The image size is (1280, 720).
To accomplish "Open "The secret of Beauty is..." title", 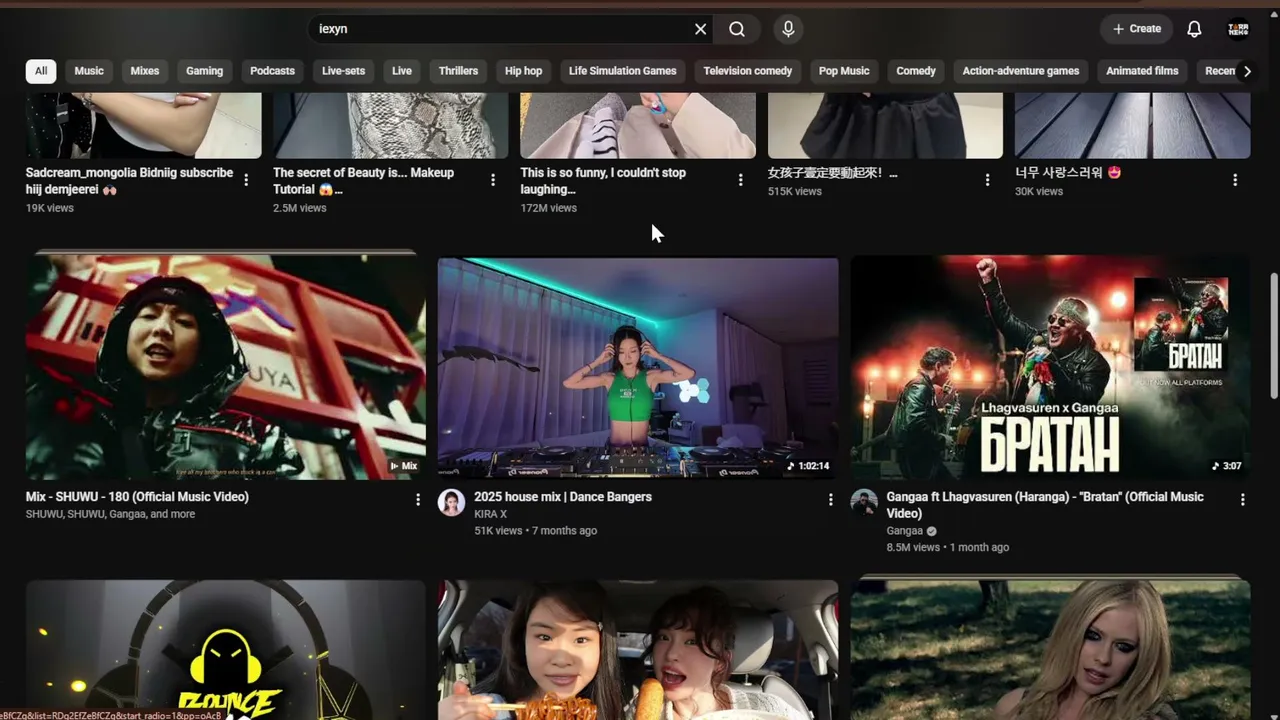I will [363, 181].
